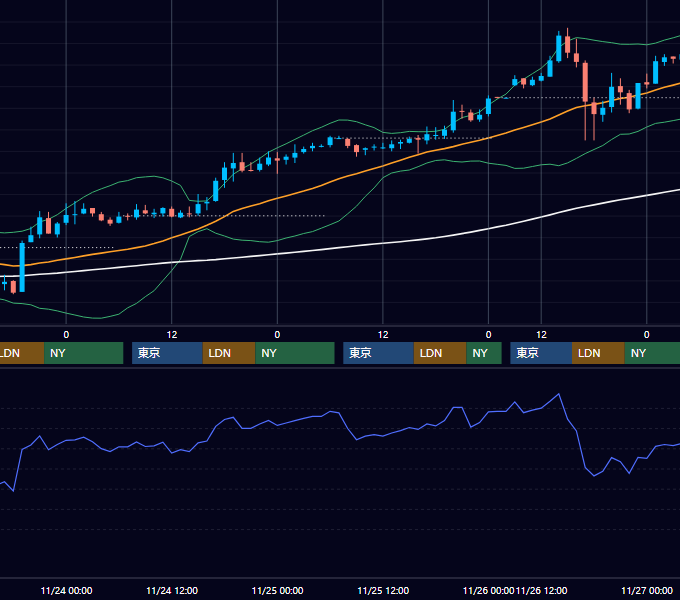Select the LDN session block on 11/24 evening
Screen dimensions: 680x600
pos(229,353)
